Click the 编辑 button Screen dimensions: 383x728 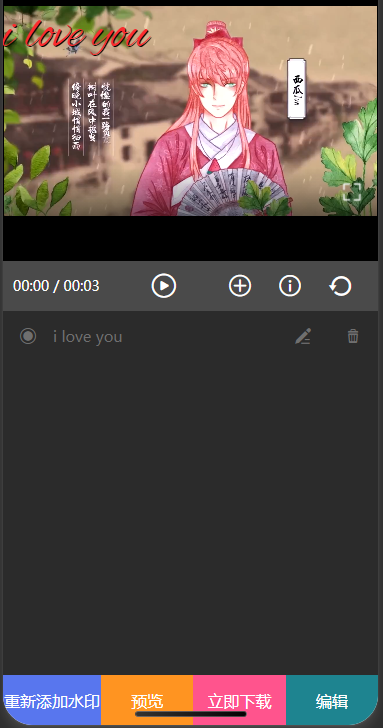332,700
